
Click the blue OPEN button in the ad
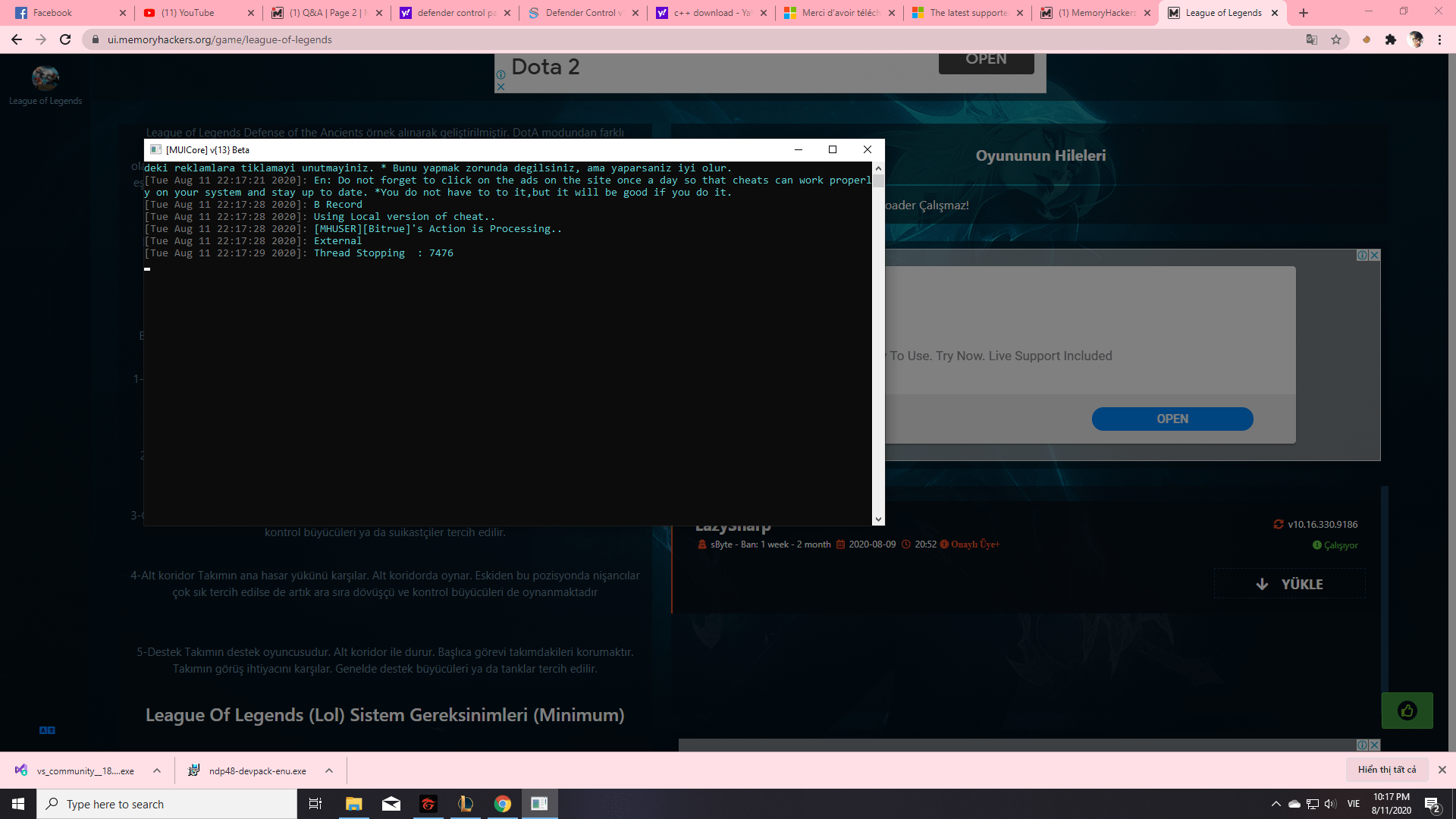pos(1172,419)
